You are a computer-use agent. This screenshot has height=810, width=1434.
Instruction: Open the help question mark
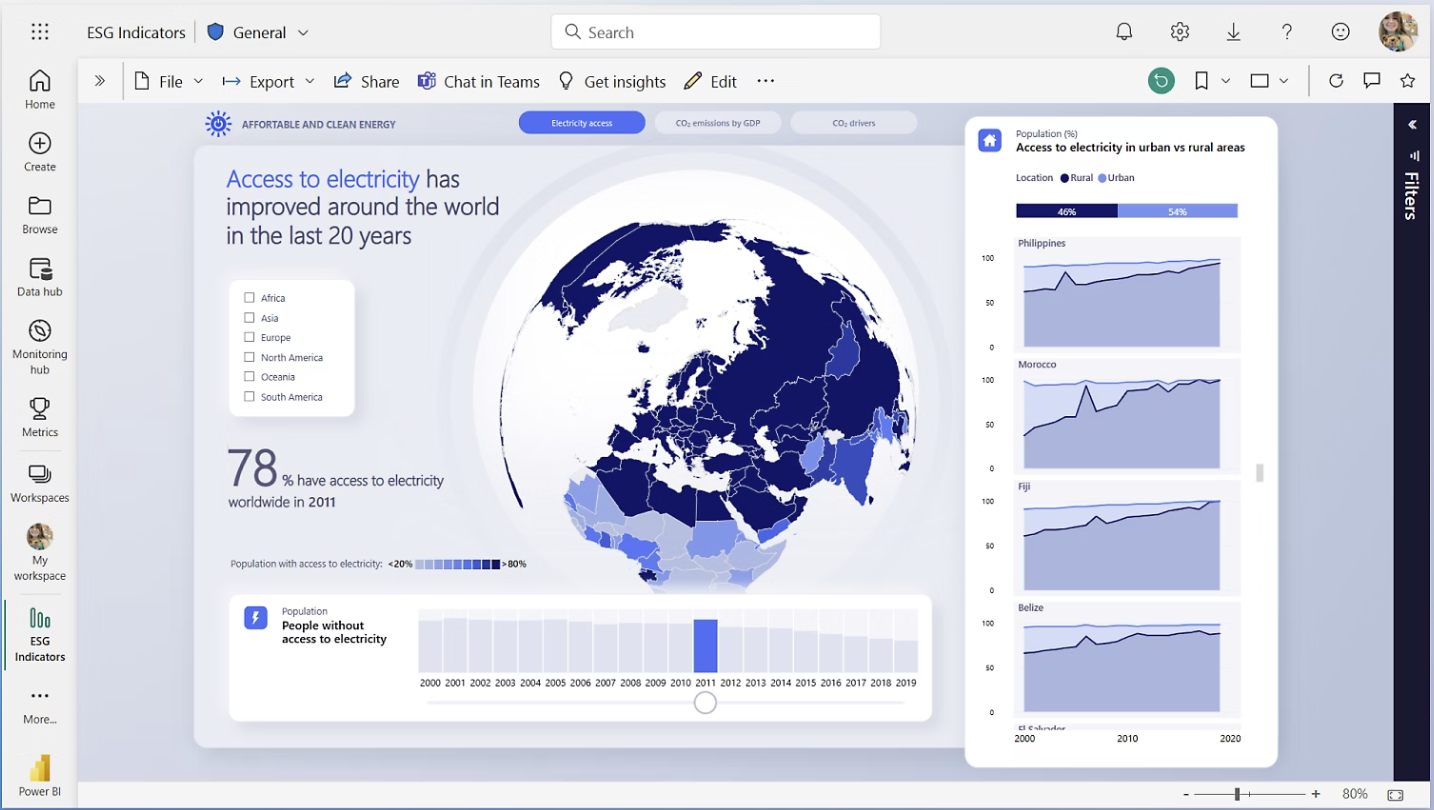click(x=1287, y=32)
